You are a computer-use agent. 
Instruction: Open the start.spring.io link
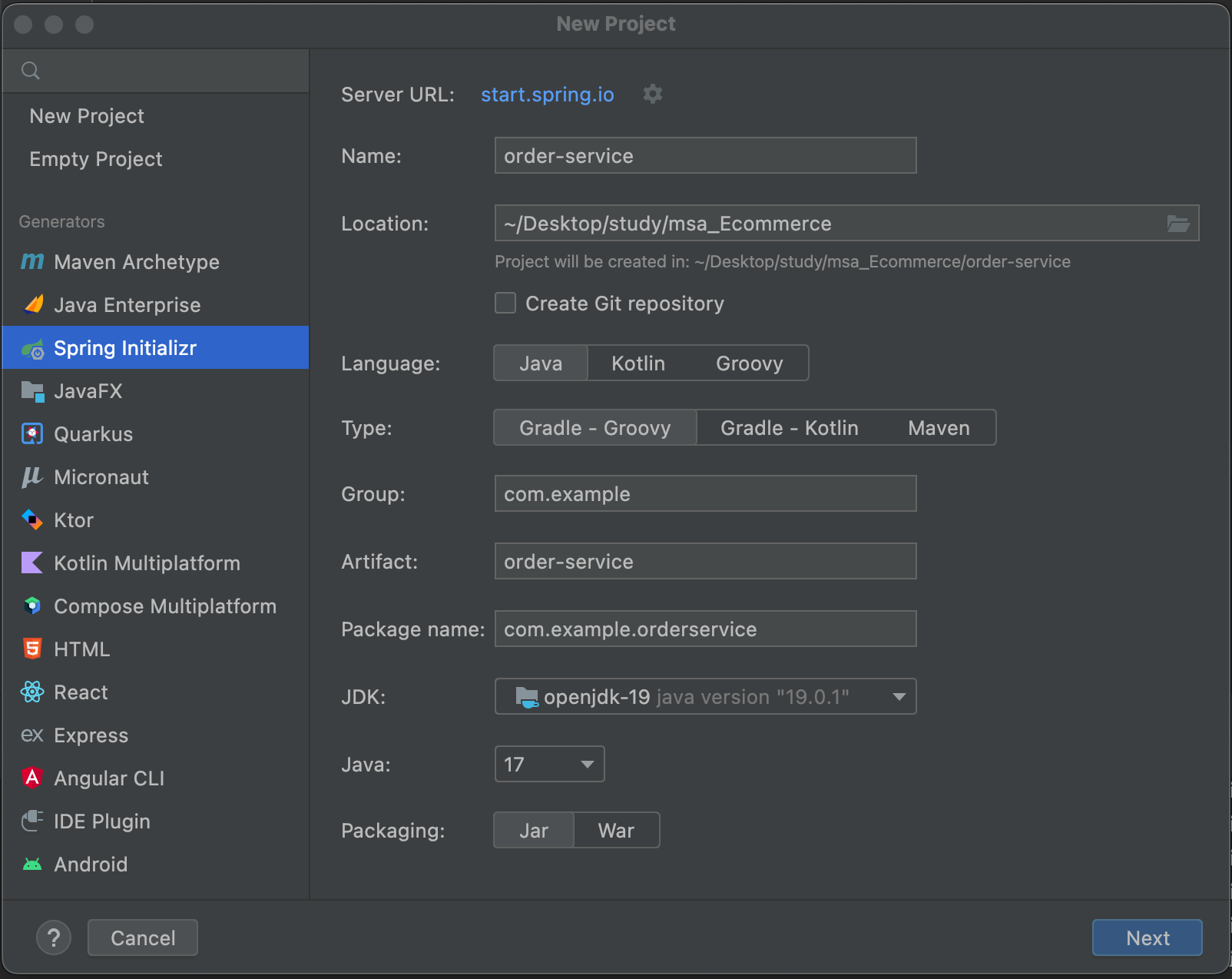548,95
